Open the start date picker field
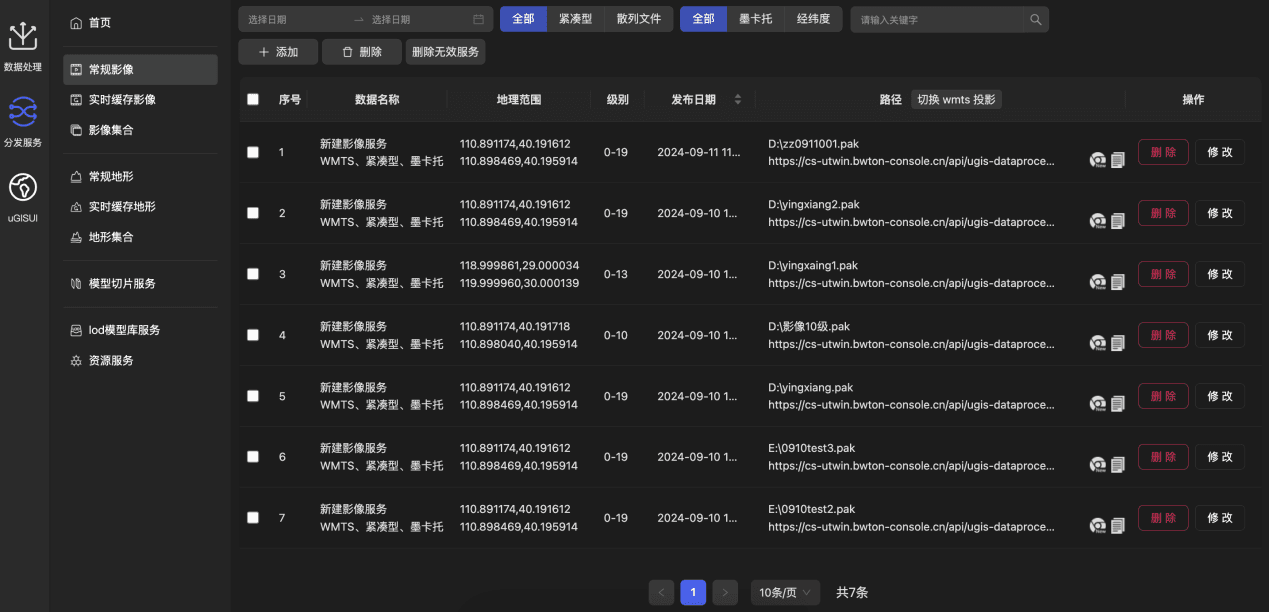 (295, 19)
